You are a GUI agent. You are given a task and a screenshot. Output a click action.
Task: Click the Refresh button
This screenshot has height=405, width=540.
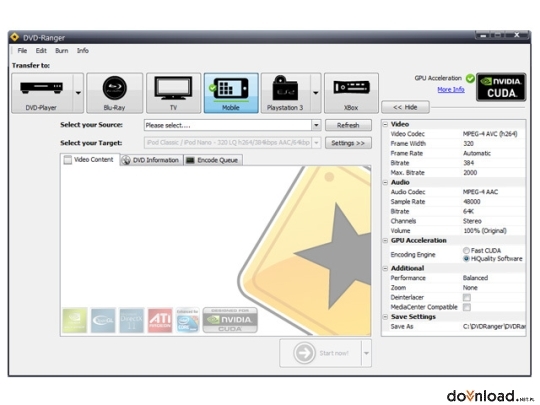tap(348, 125)
